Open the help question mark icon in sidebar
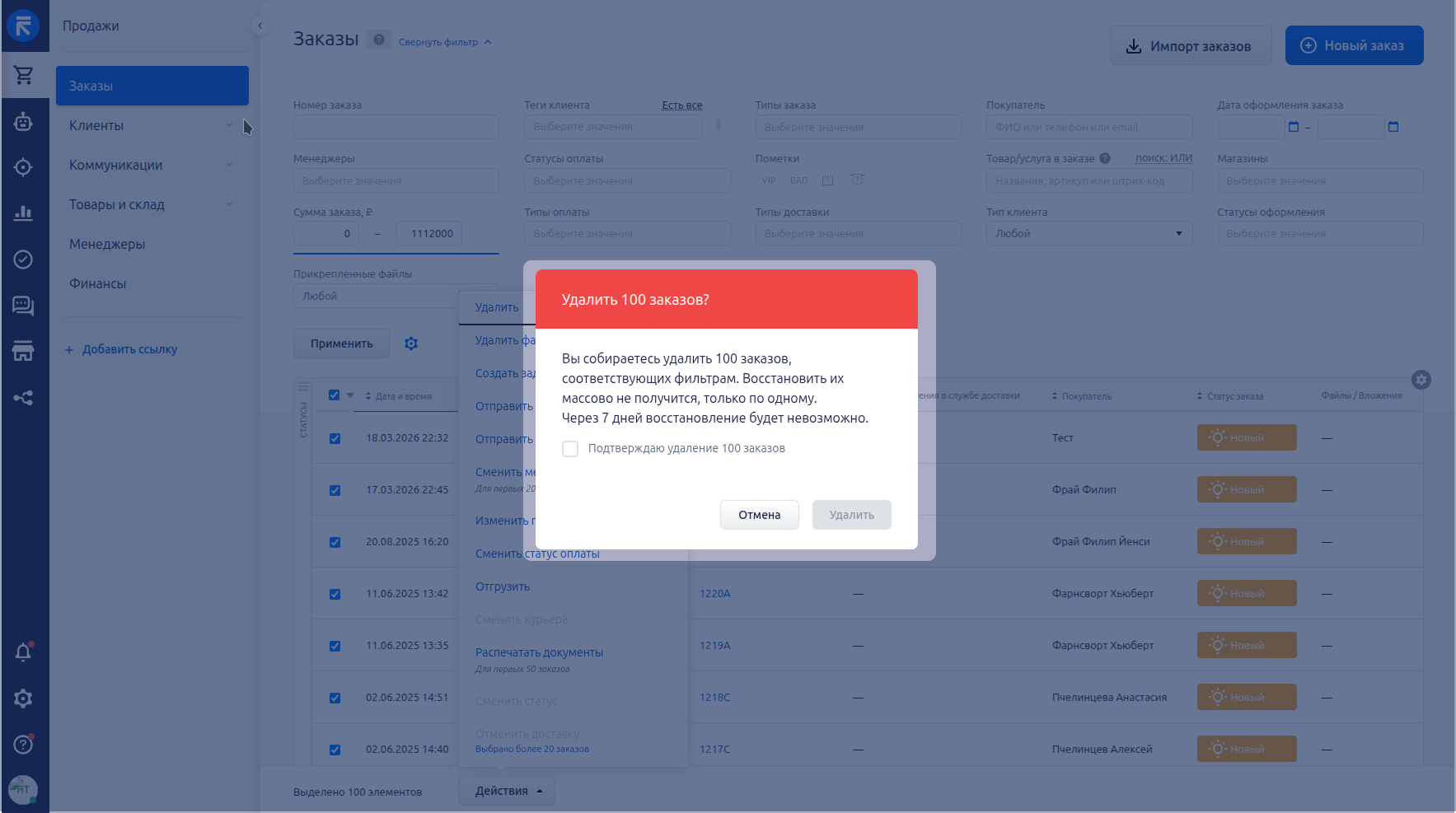The image size is (1456, 813). (23, 745)
